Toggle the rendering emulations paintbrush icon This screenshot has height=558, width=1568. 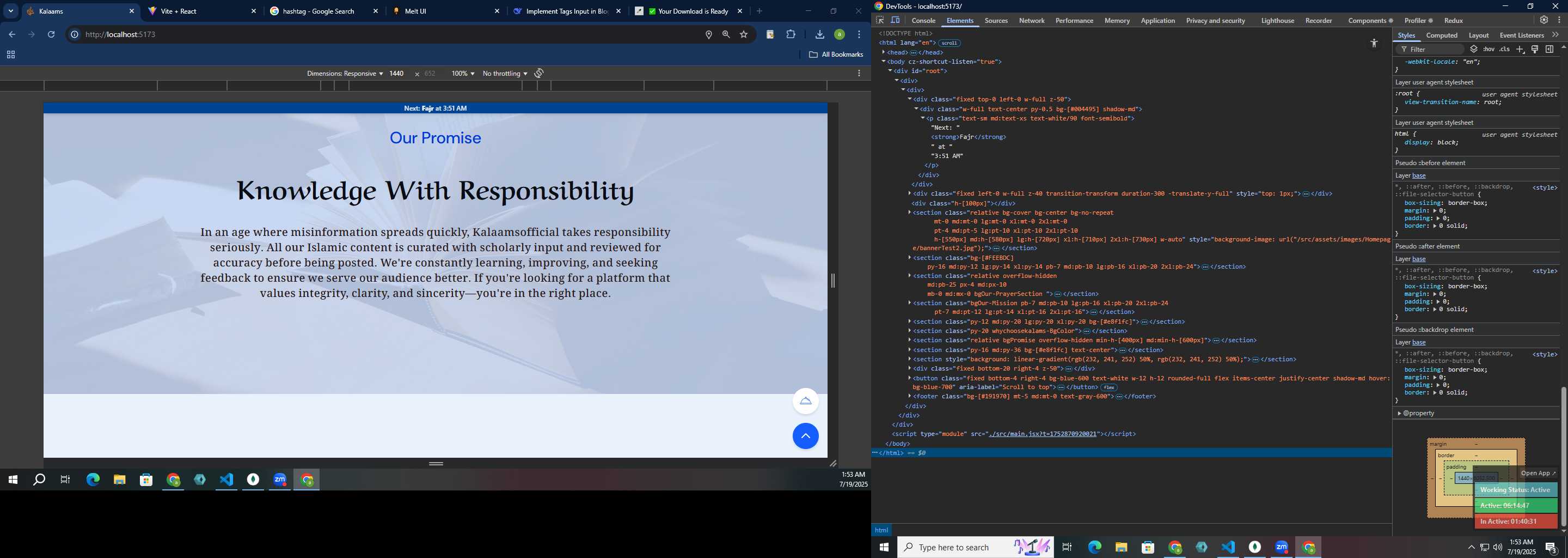1535,50
